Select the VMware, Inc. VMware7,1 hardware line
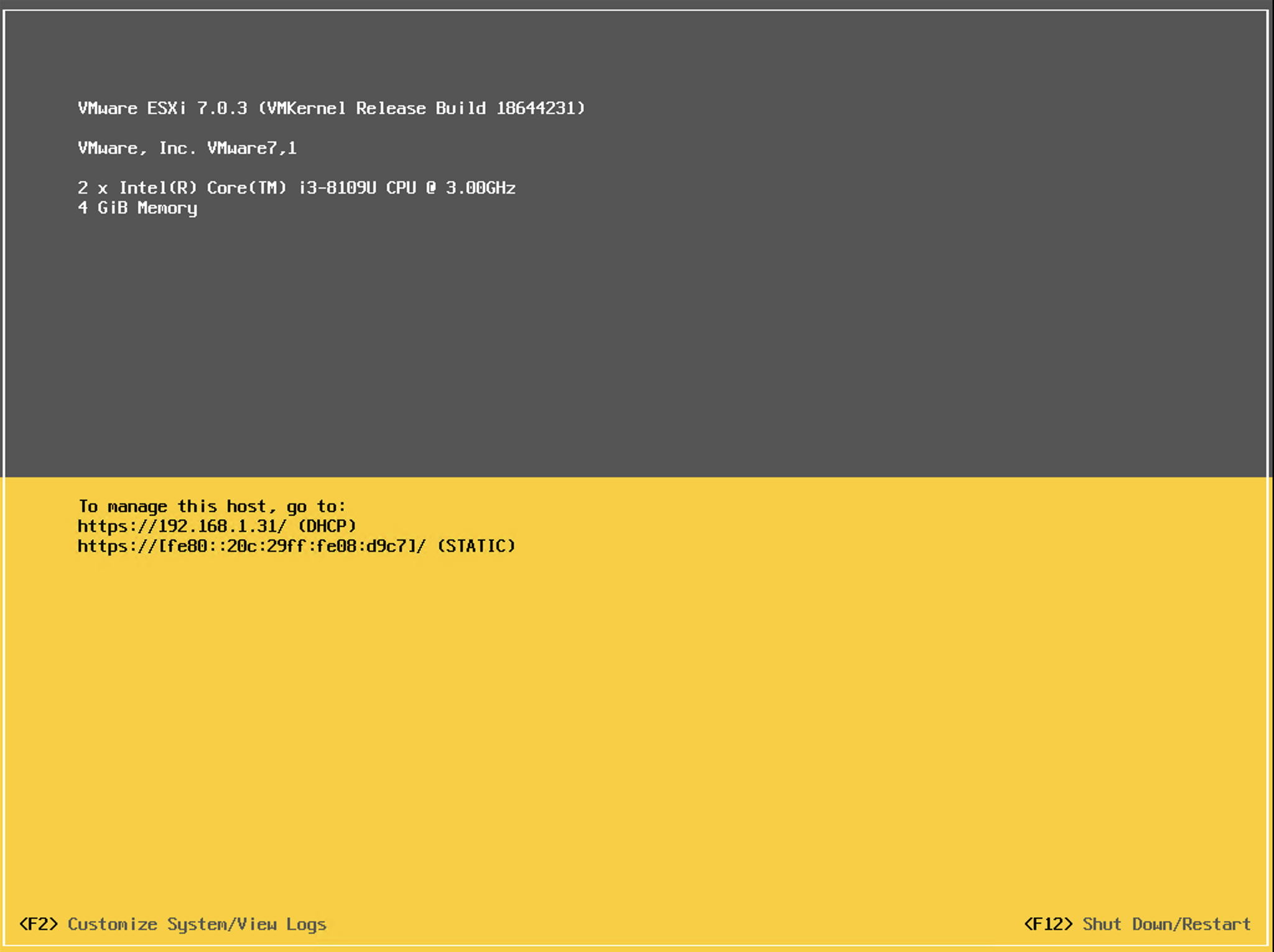 tap(187, 148)
